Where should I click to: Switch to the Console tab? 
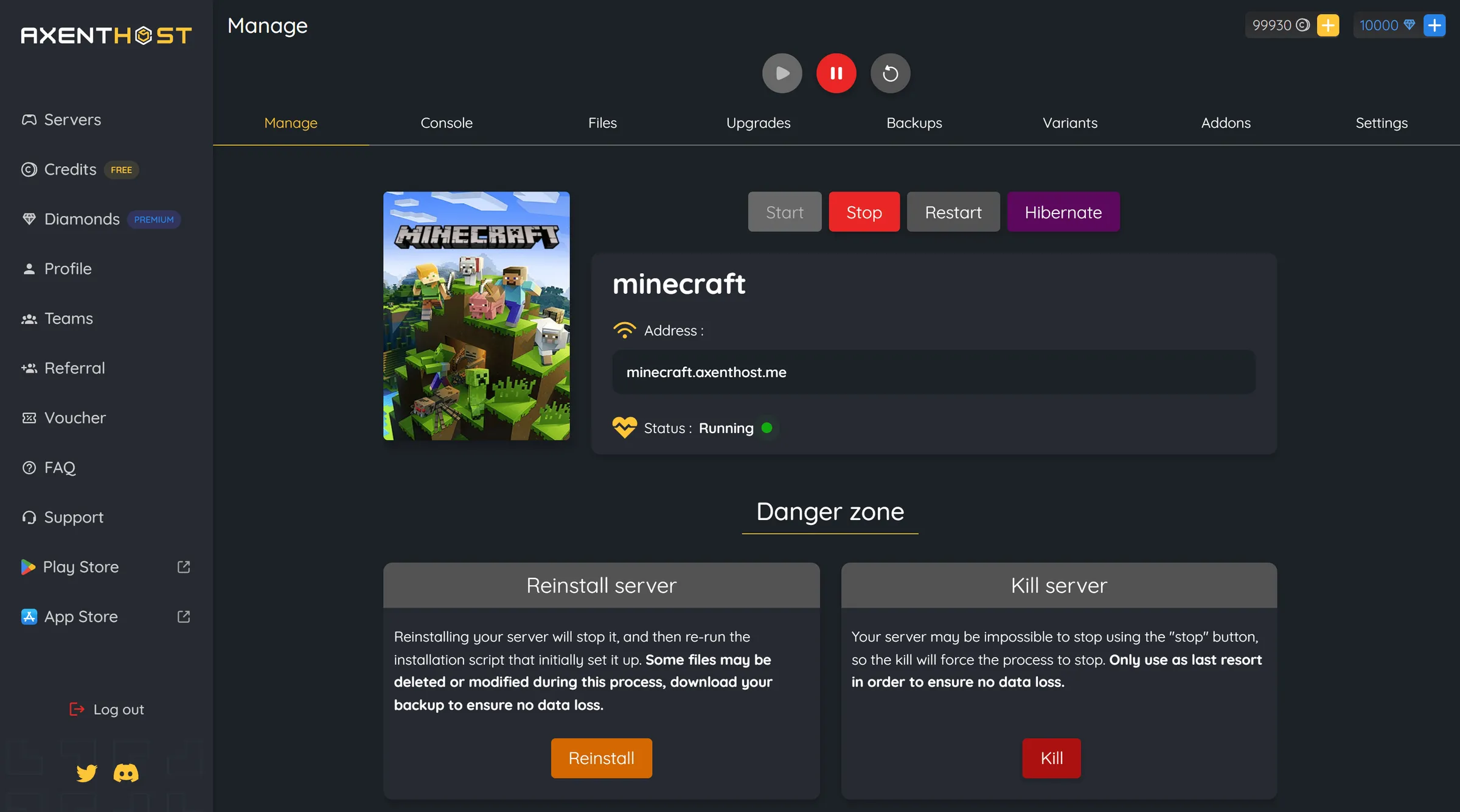click(x=446, y=123)
